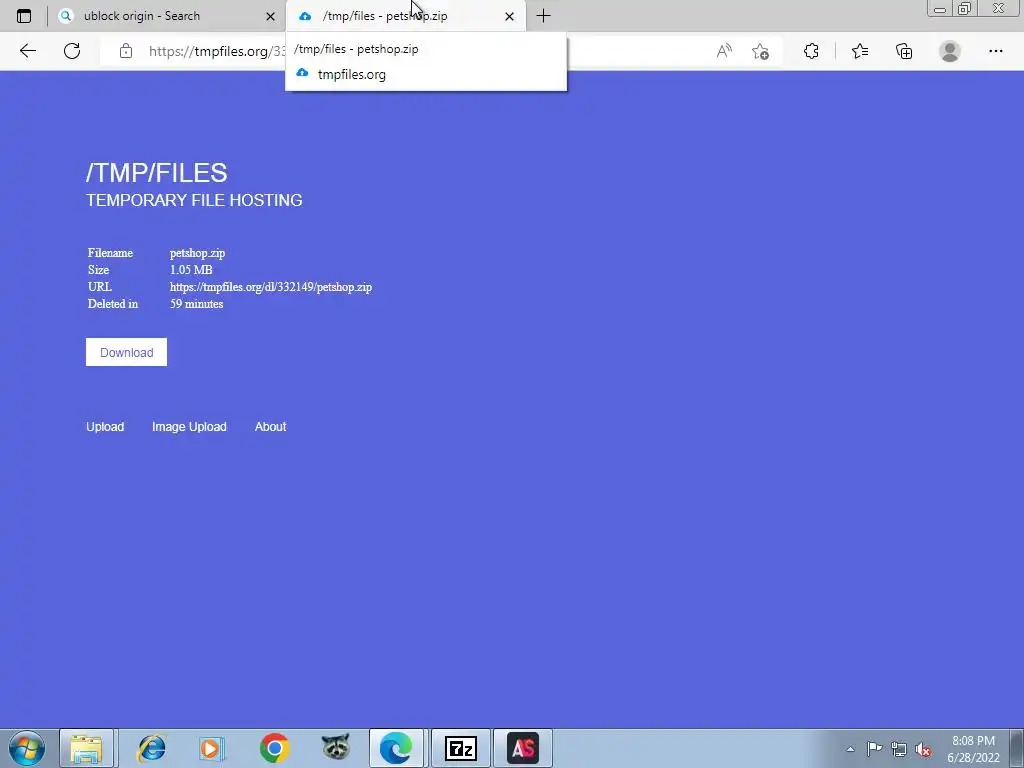Screen dimensions: 1024x768
Task: Open the About link
Action: [270, 426]
